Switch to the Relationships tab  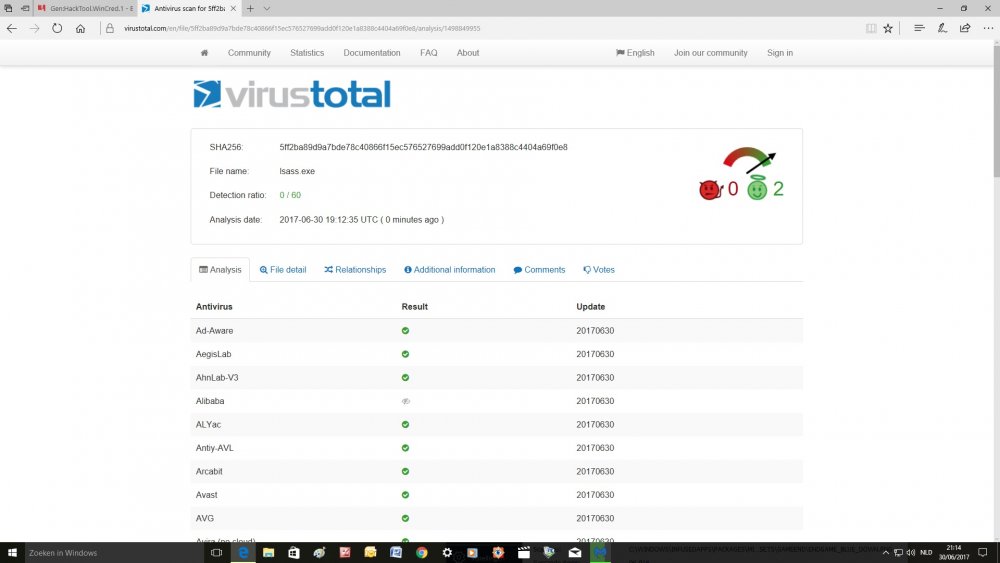pyautogui.click(x=355, y=270)
